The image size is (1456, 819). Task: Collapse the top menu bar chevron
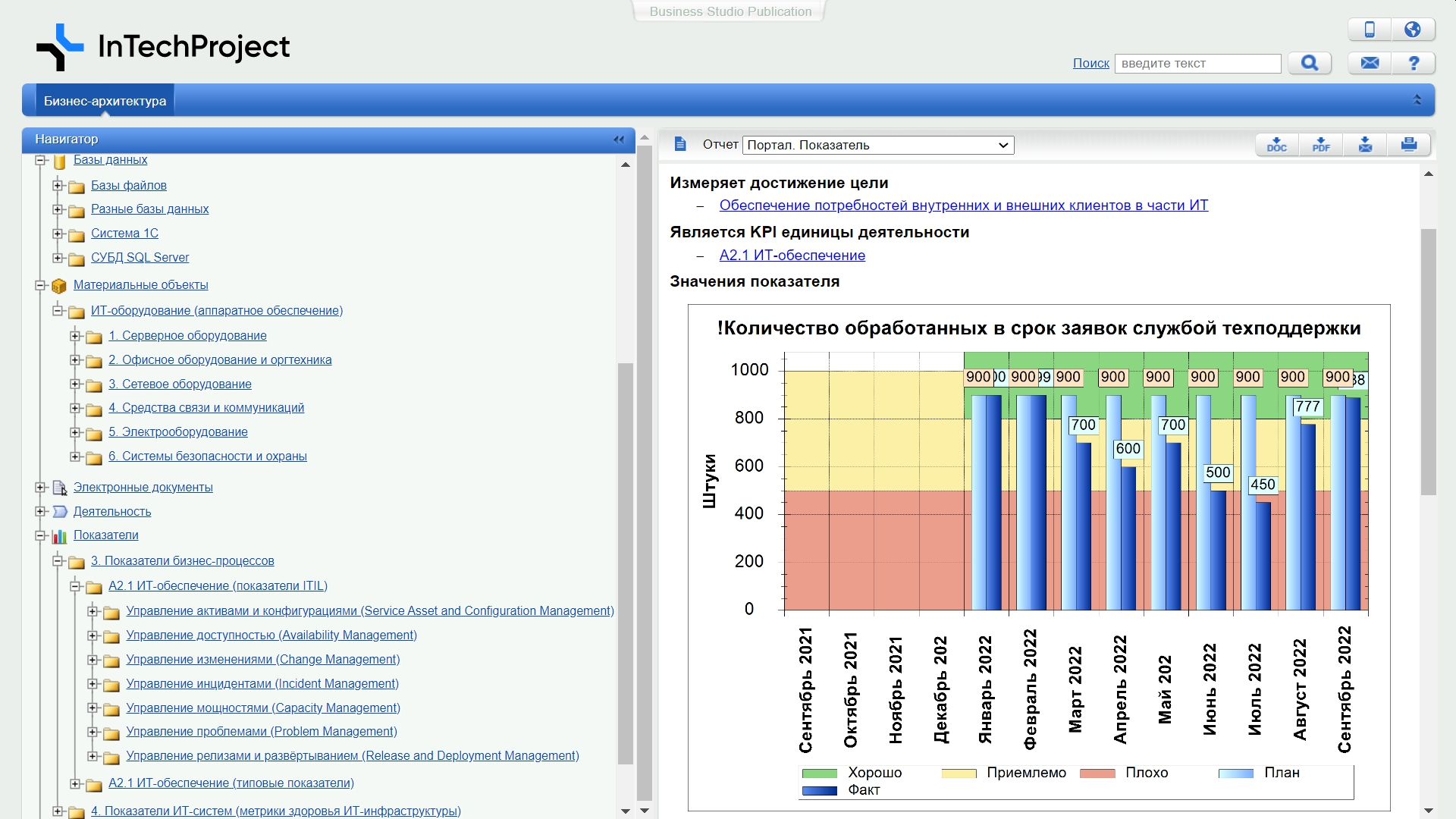(x=1417, y=100)
